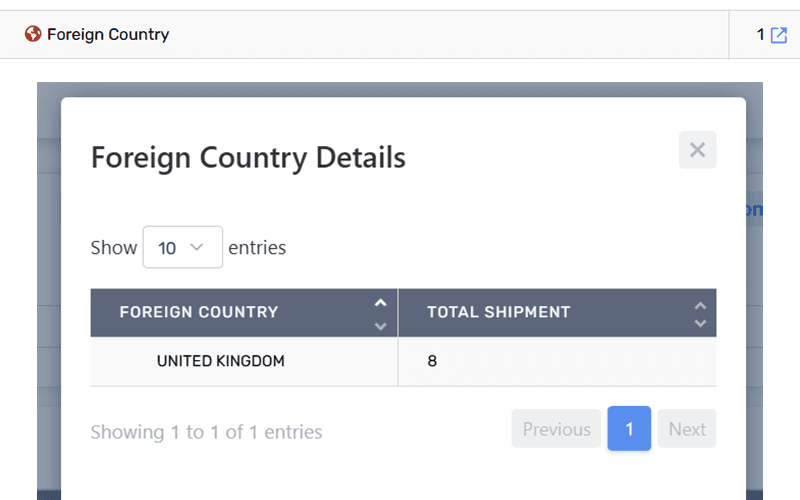
Task: Click the globe icon beside Foreign Country
Action: tap(33, 34)
